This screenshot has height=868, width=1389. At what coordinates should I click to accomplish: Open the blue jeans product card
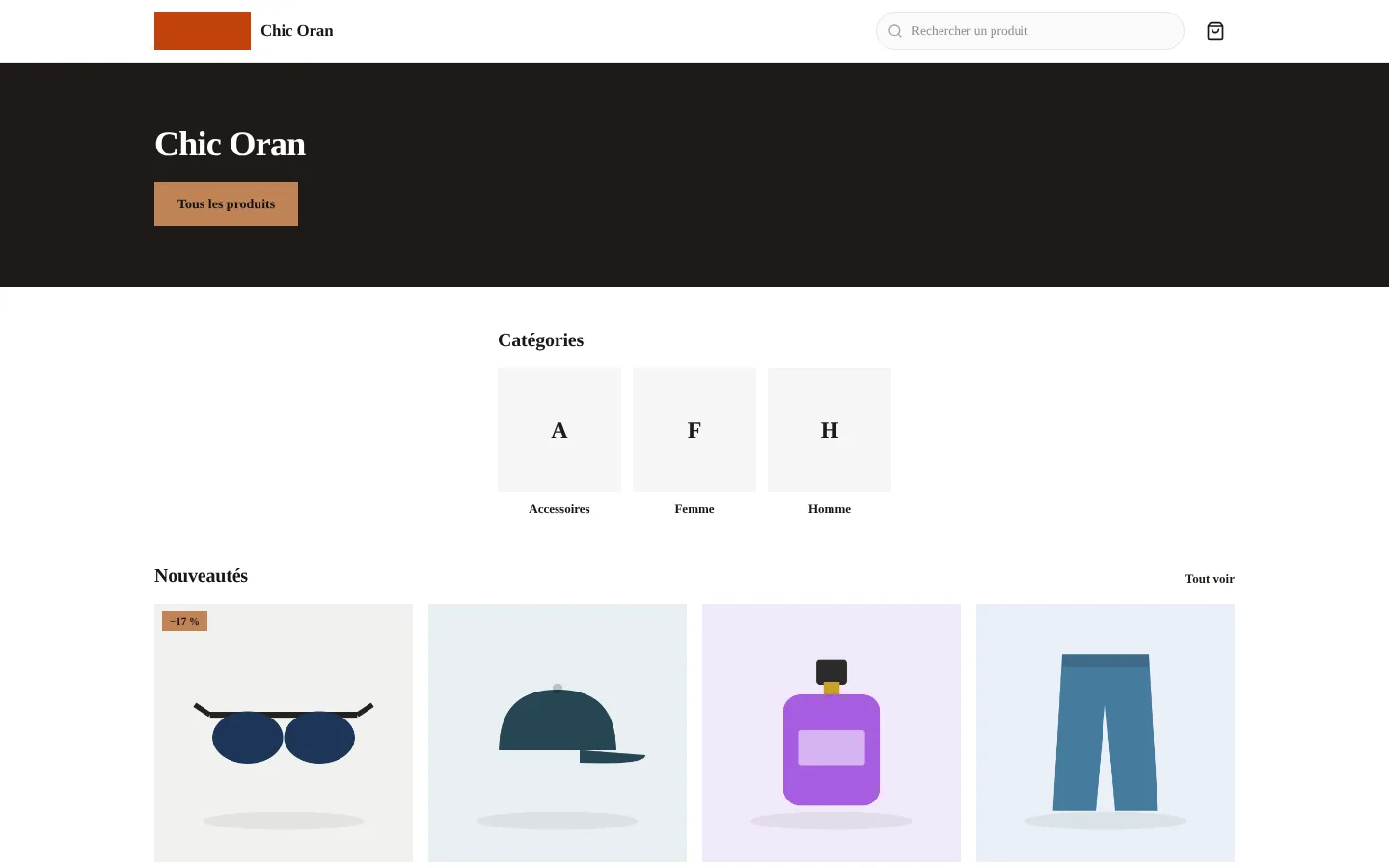(1105, 733)
